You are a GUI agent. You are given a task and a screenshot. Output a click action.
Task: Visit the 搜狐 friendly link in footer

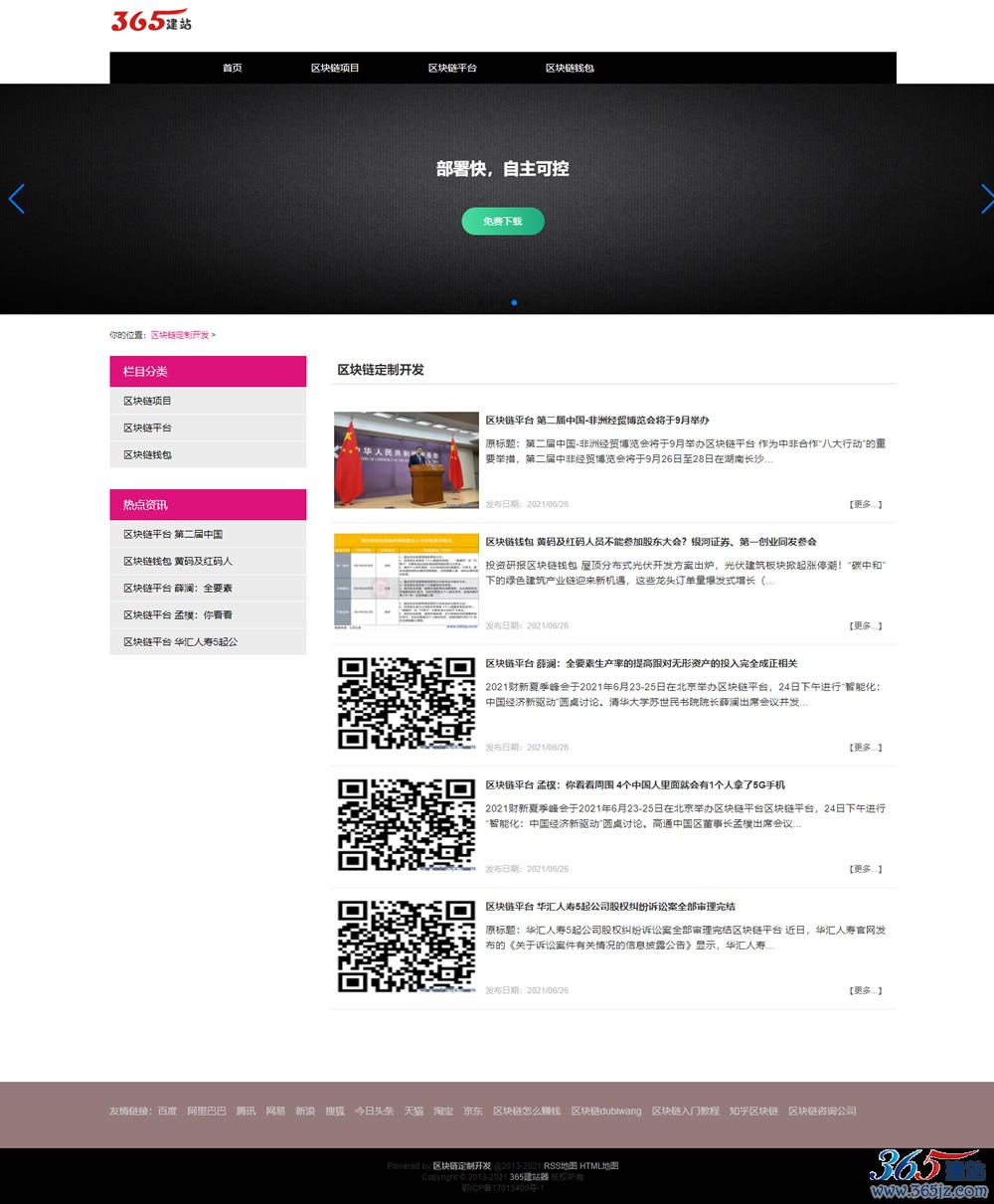tap(335, 1111)
